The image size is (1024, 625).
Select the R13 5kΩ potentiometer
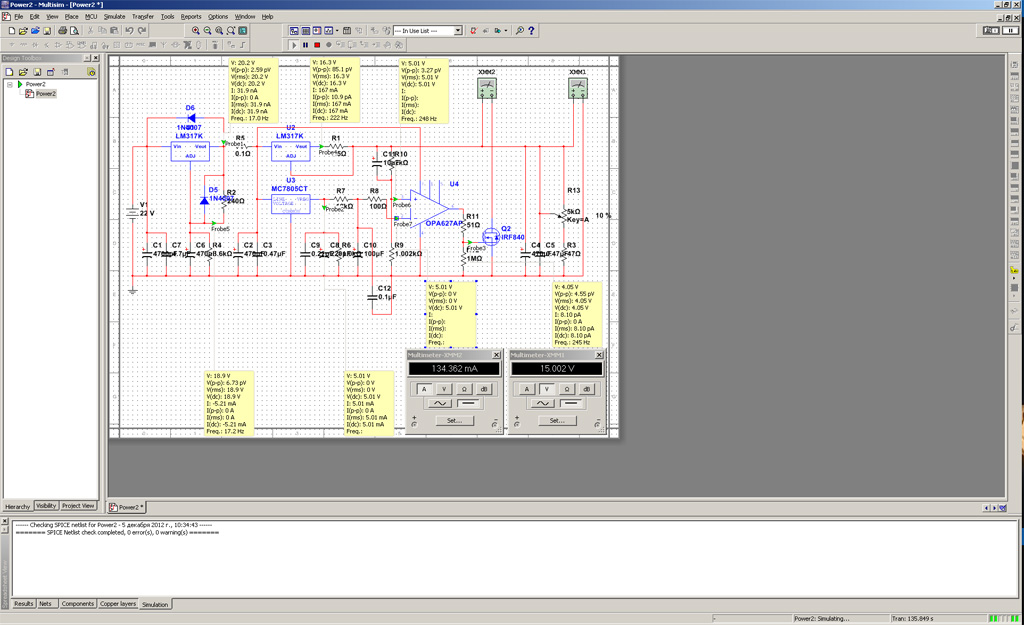pos(564,214)
